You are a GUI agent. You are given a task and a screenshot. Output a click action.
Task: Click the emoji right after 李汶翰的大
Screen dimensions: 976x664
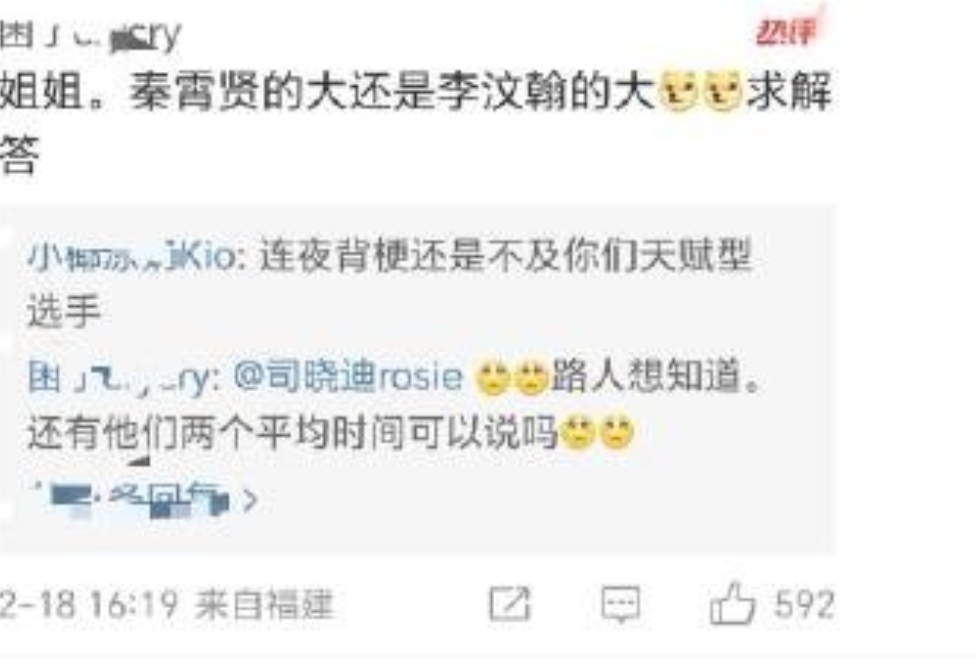coord(678,91)
